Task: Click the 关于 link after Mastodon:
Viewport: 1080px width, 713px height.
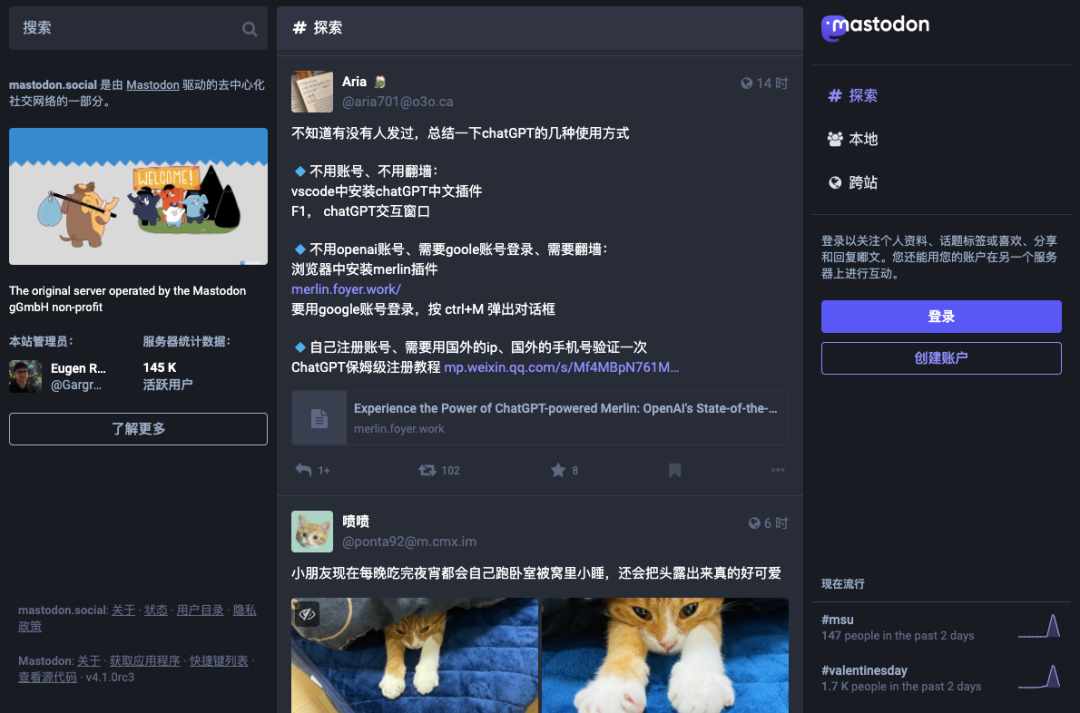Action: [x=88, y=661]
